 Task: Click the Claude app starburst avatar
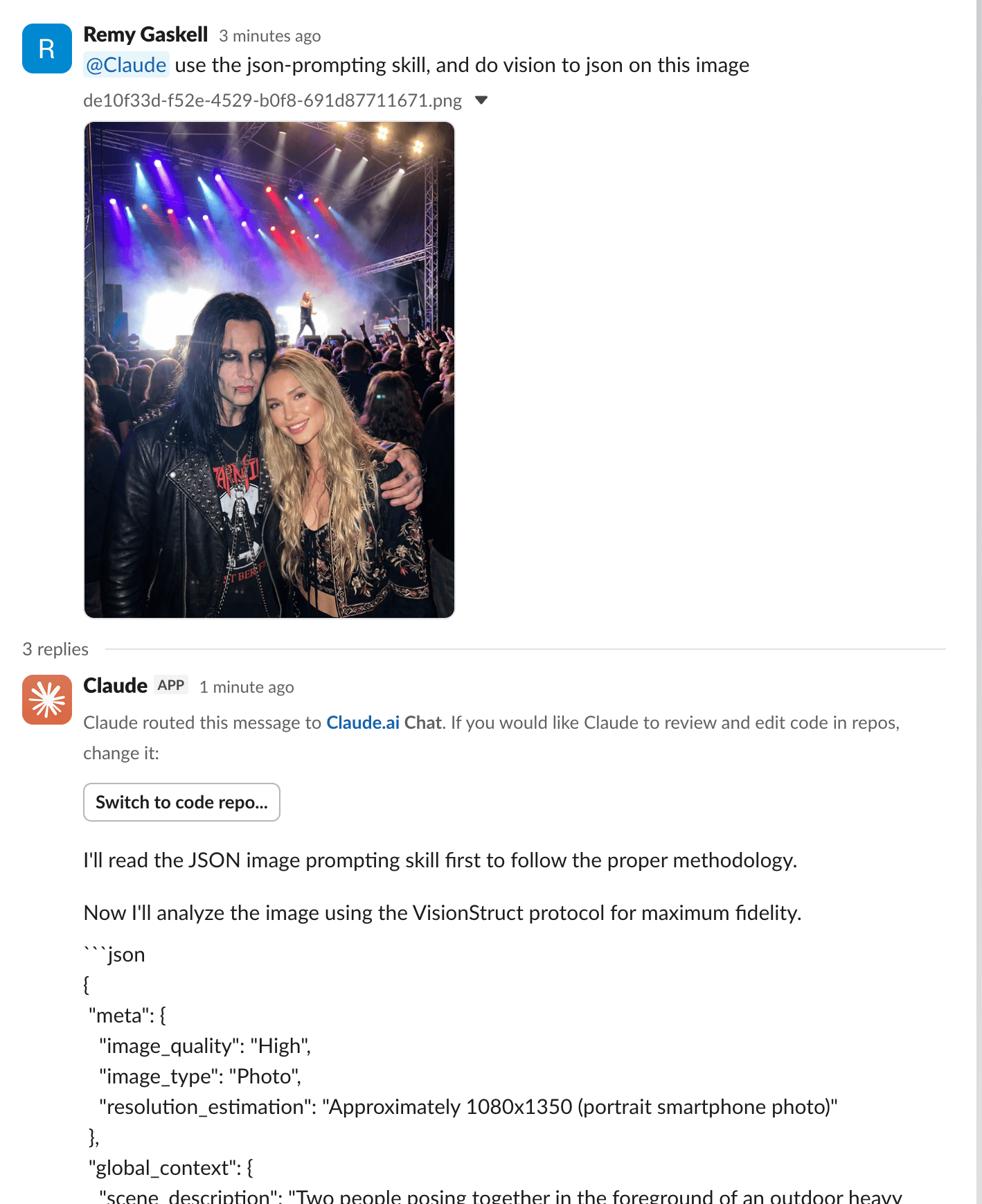47,700
